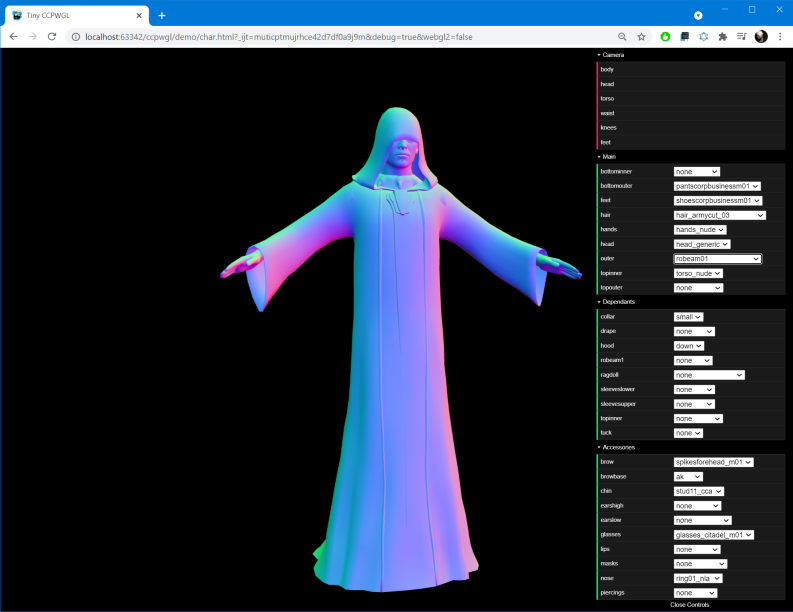Open the masks dropdown

pyautogui.click(x=700, y=564)
